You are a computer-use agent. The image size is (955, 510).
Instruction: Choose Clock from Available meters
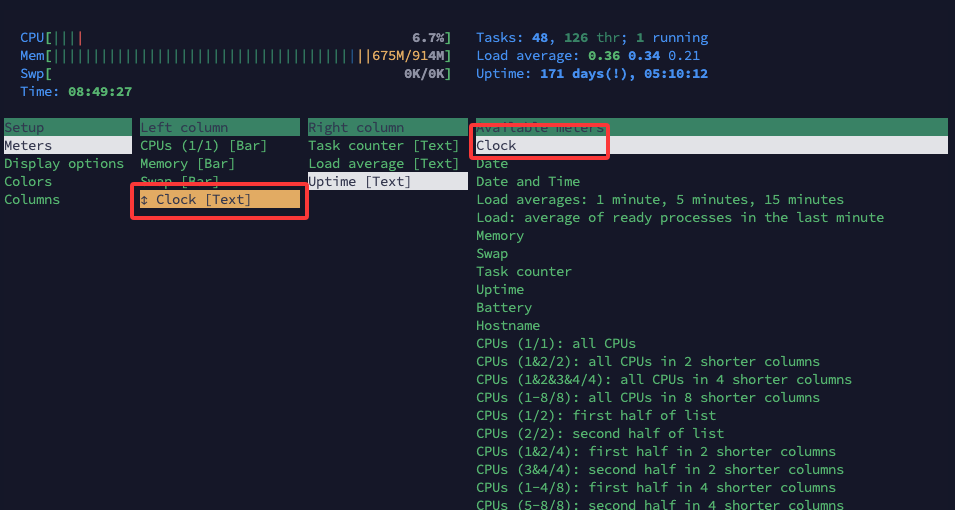pos(497,146)
